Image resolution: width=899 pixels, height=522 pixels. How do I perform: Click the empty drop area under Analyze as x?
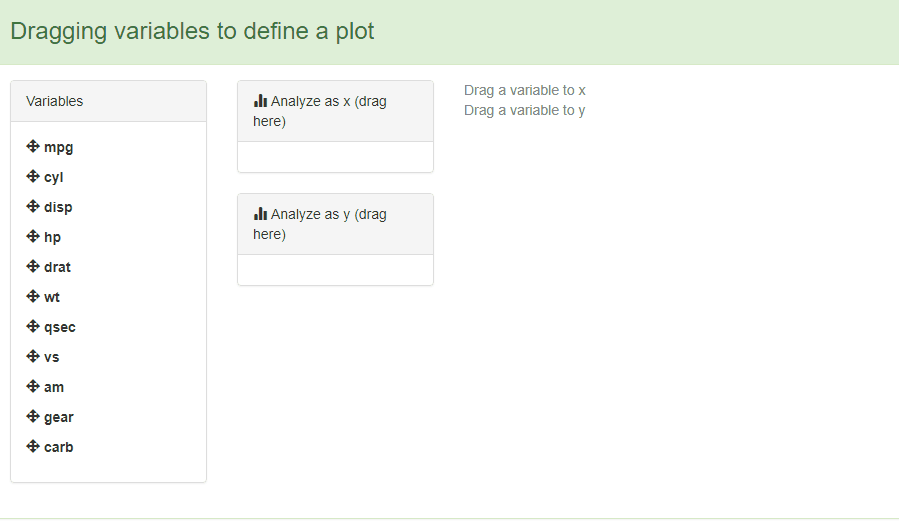[335, 157]
